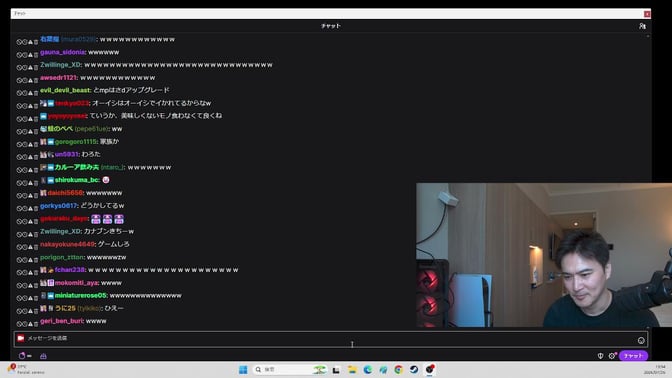Screen dimensions: 672x378
Task: Open the taskbar clock and date
Action: [x=654, y=369]
